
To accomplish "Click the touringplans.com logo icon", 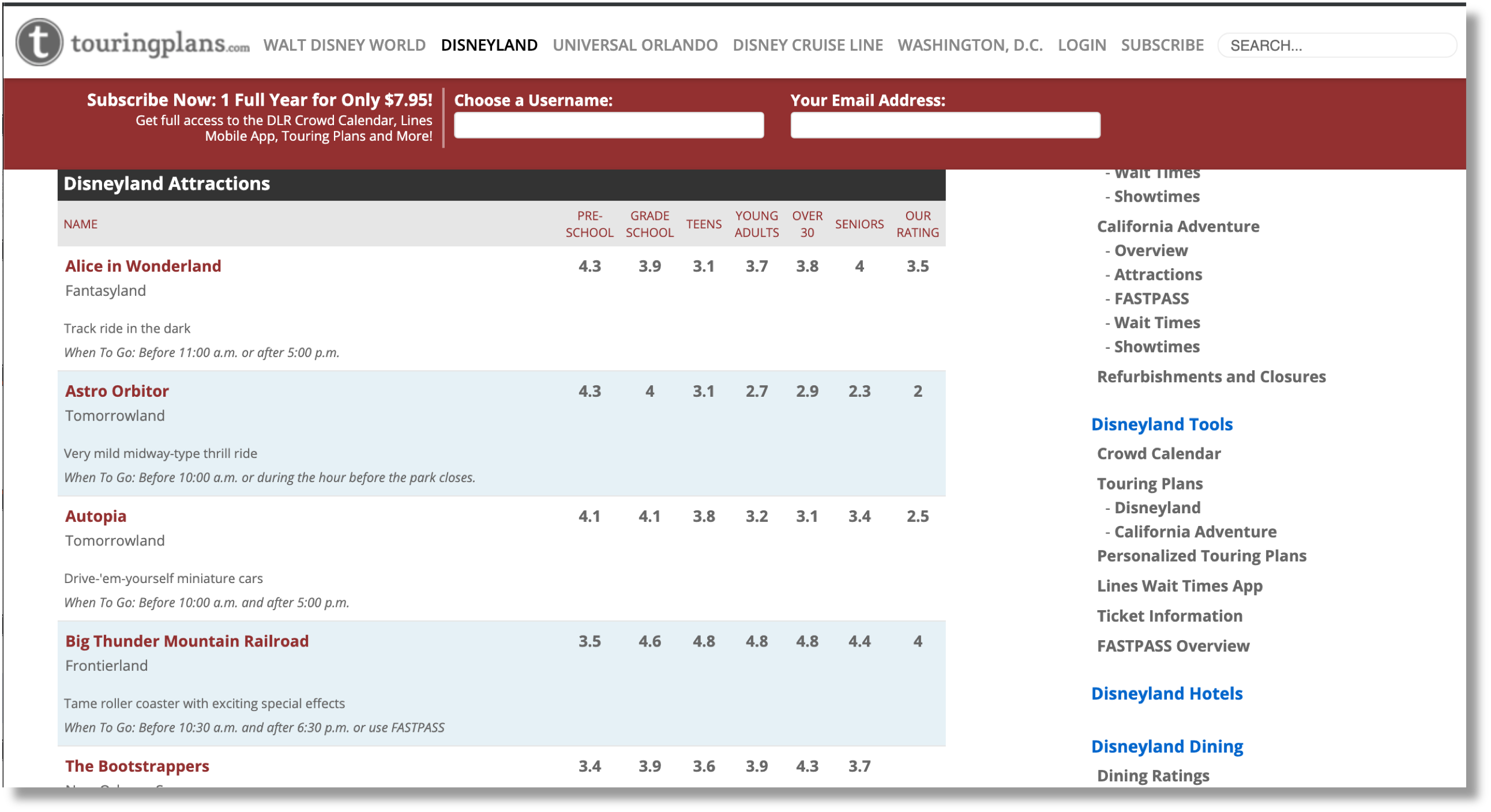I will (x=39, y=42).
